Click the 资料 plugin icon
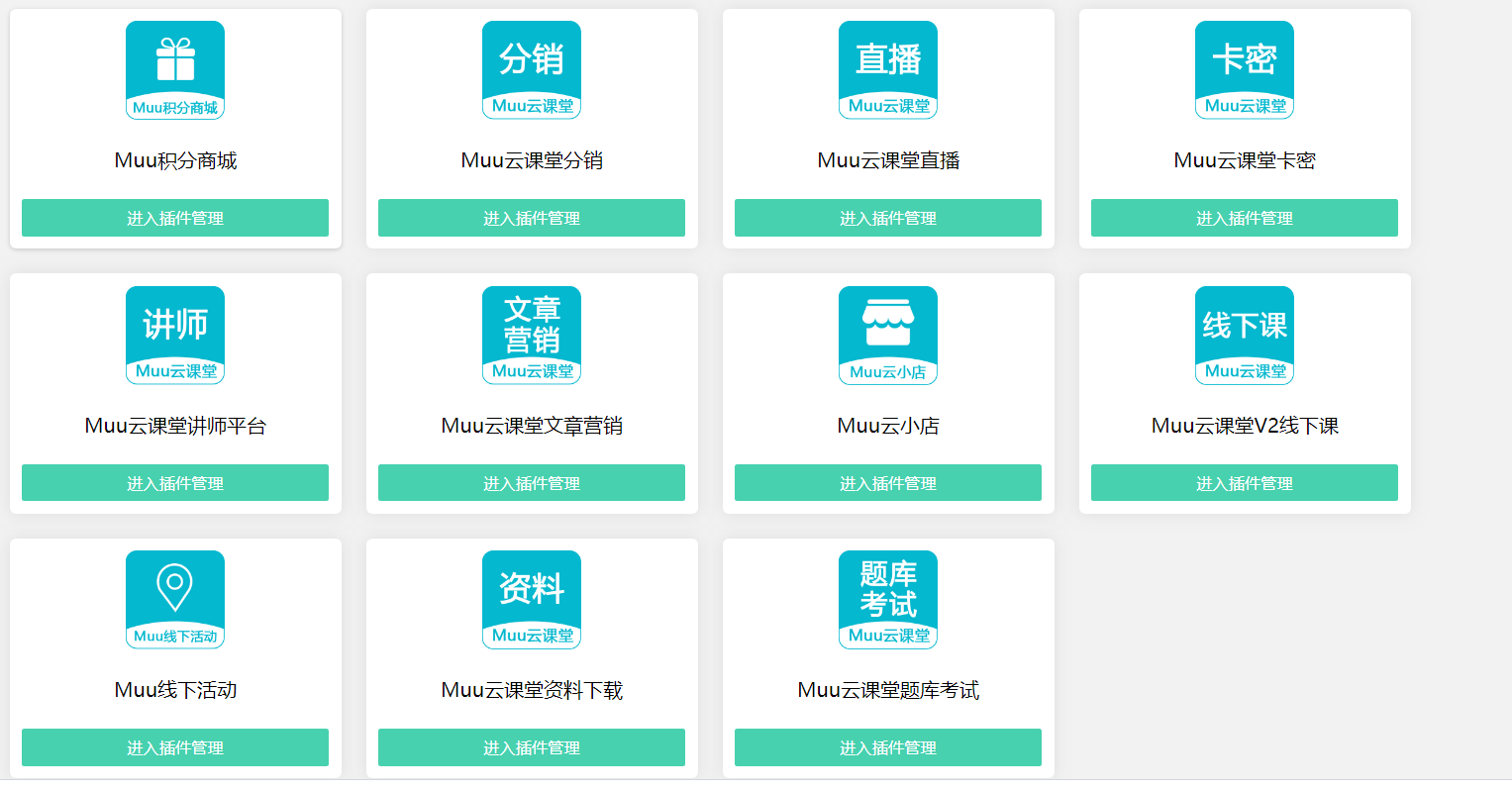 click(x=532, y=600)
